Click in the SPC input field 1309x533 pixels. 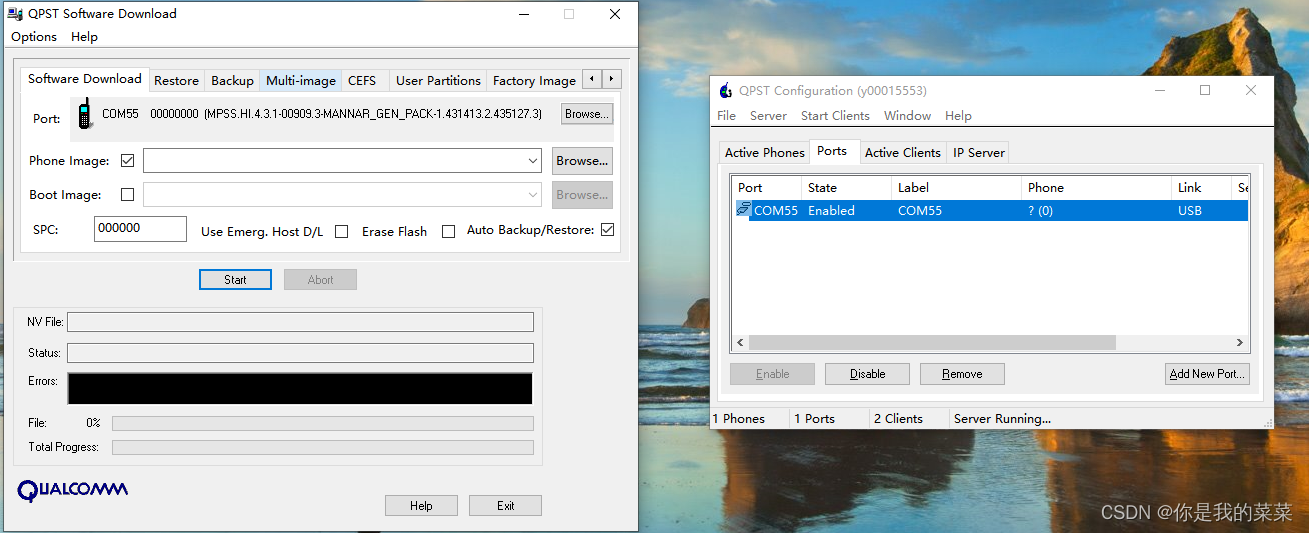pos(140,228)
